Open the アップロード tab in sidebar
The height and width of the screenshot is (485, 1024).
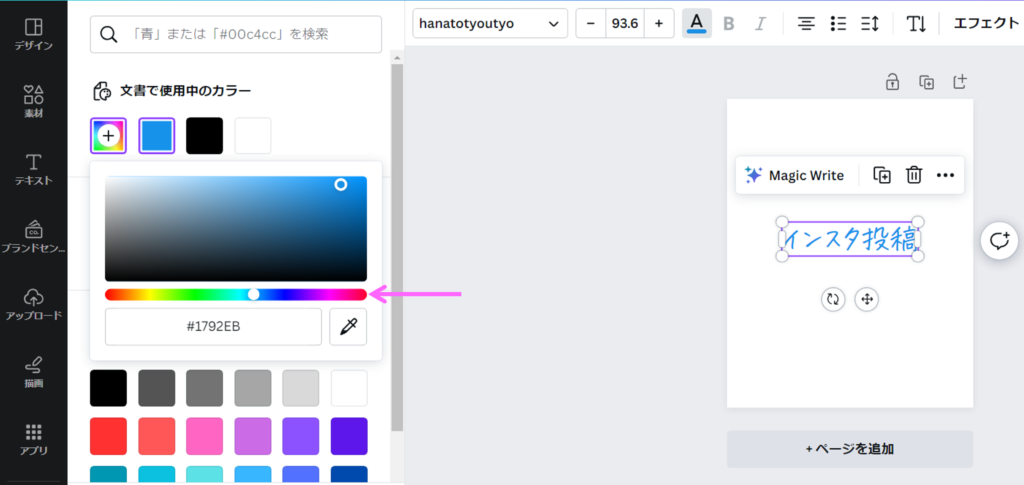[33, 303]
